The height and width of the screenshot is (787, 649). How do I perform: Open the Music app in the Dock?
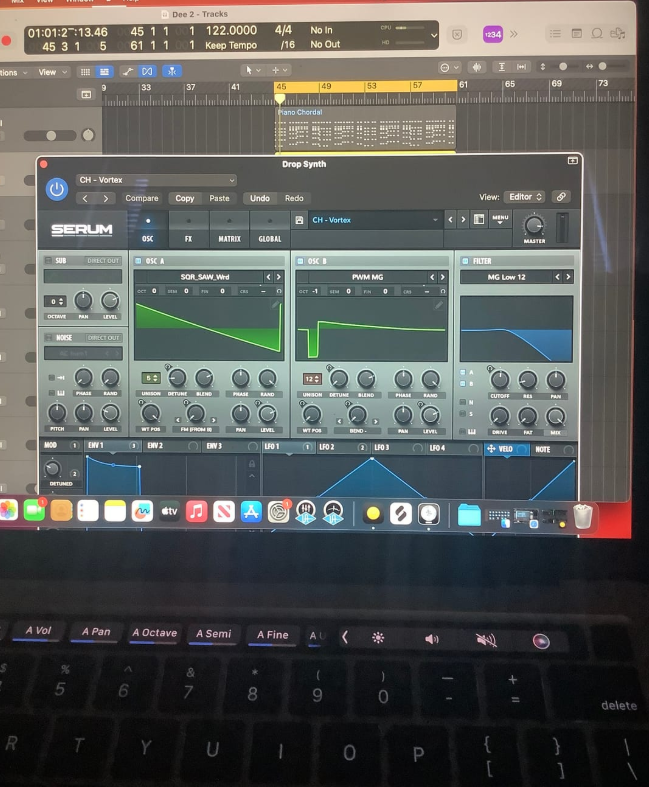point(196,511)
